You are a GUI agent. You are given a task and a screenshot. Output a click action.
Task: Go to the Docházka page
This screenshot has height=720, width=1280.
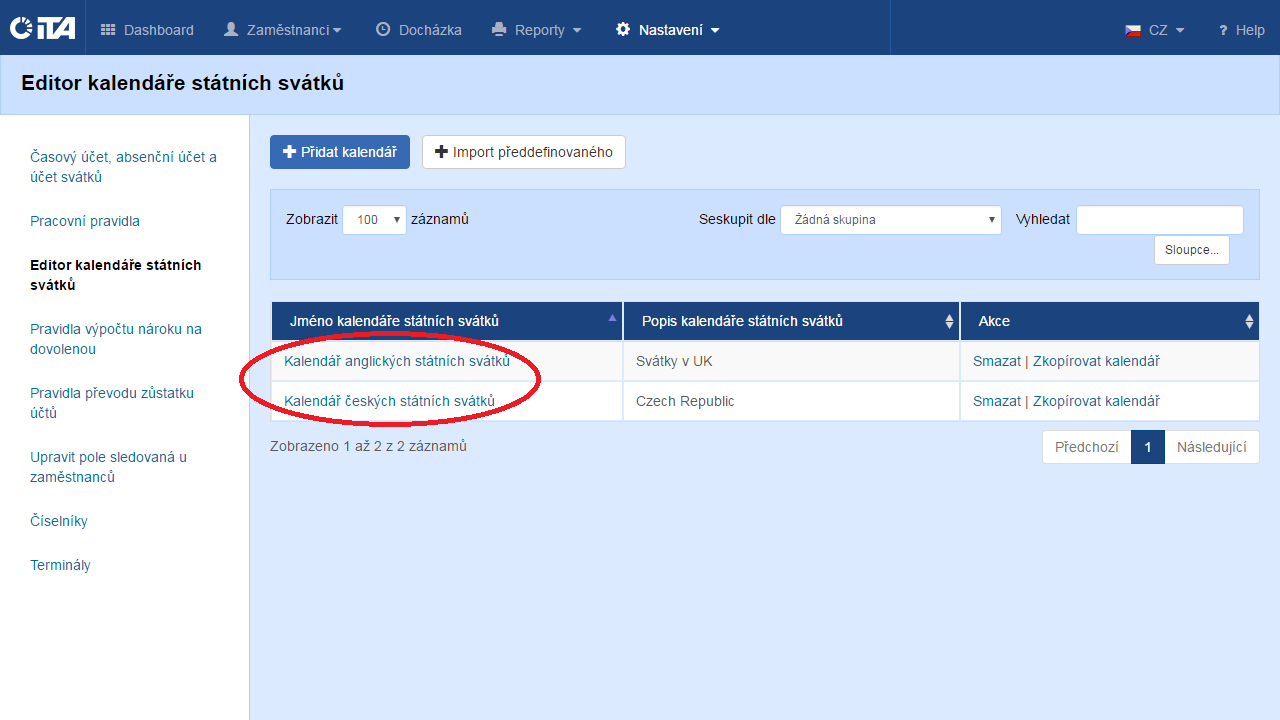(418, 30)
